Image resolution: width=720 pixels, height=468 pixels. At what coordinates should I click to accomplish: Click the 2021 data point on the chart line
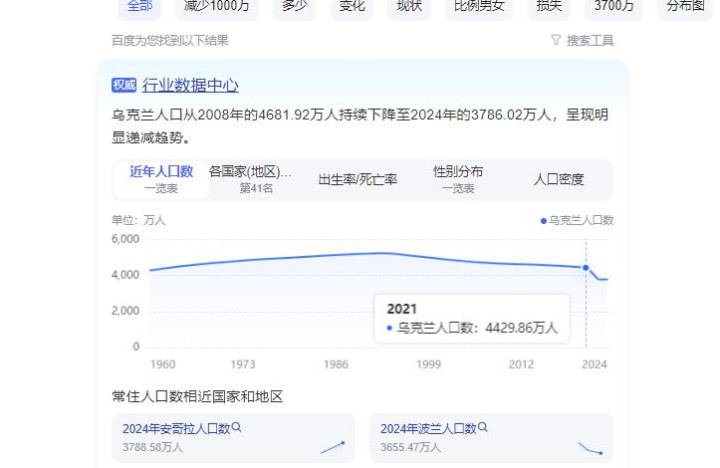tap(585, 268)
